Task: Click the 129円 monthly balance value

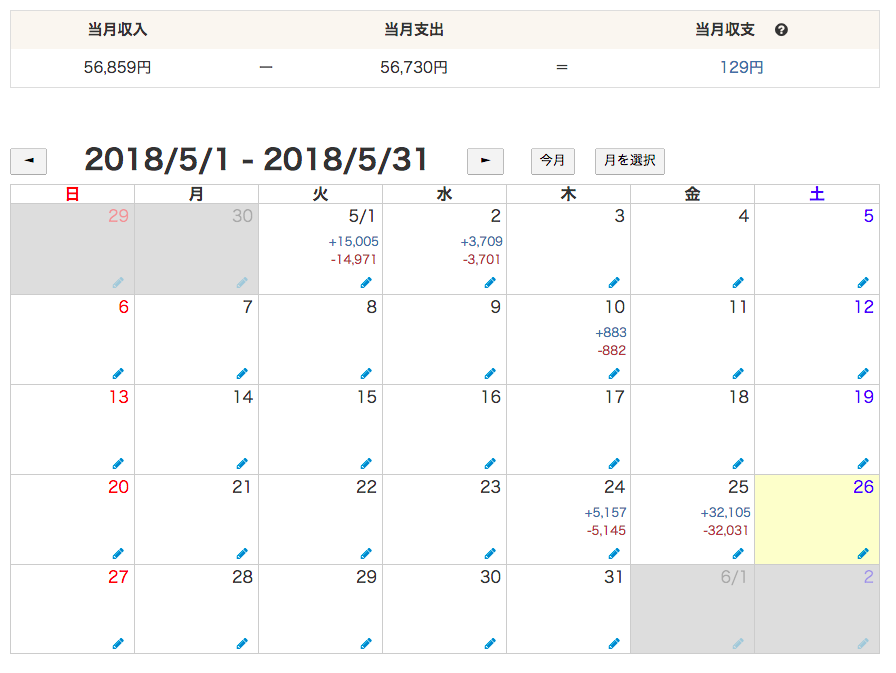Action: point(741,67)
